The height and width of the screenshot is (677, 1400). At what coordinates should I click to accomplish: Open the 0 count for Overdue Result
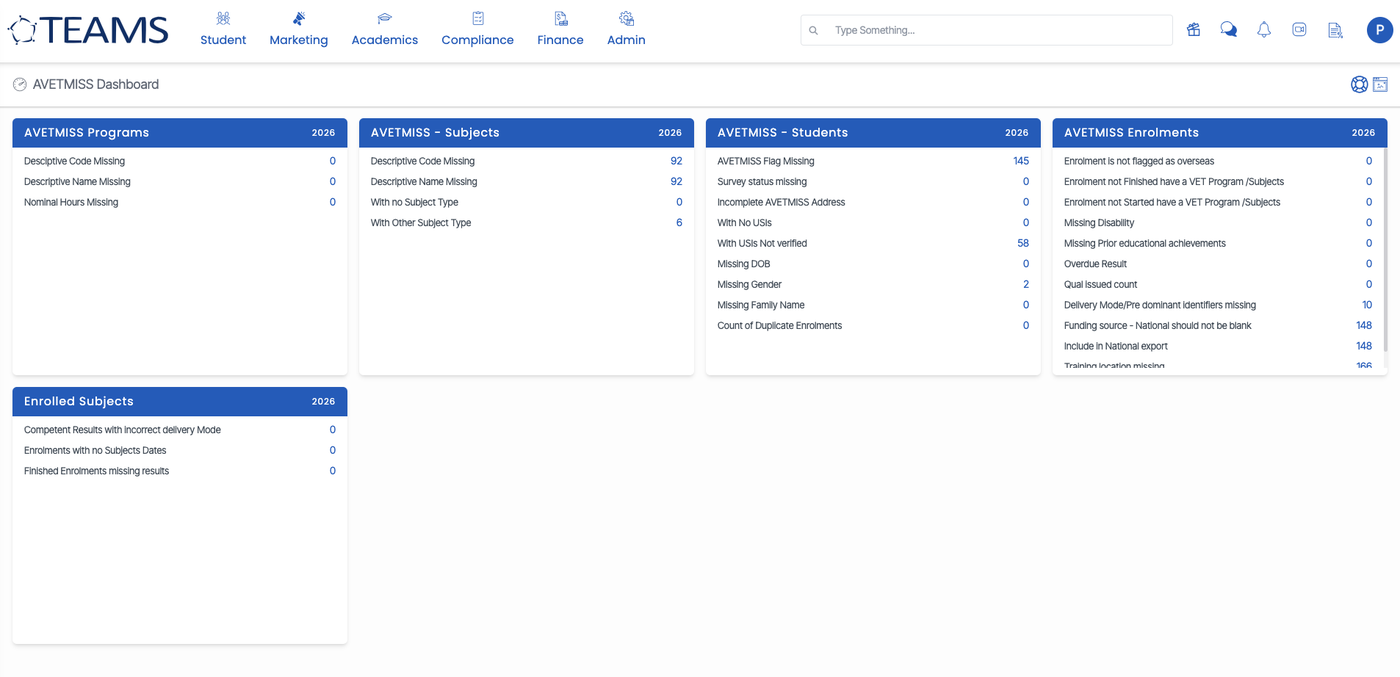(1369, 264)
